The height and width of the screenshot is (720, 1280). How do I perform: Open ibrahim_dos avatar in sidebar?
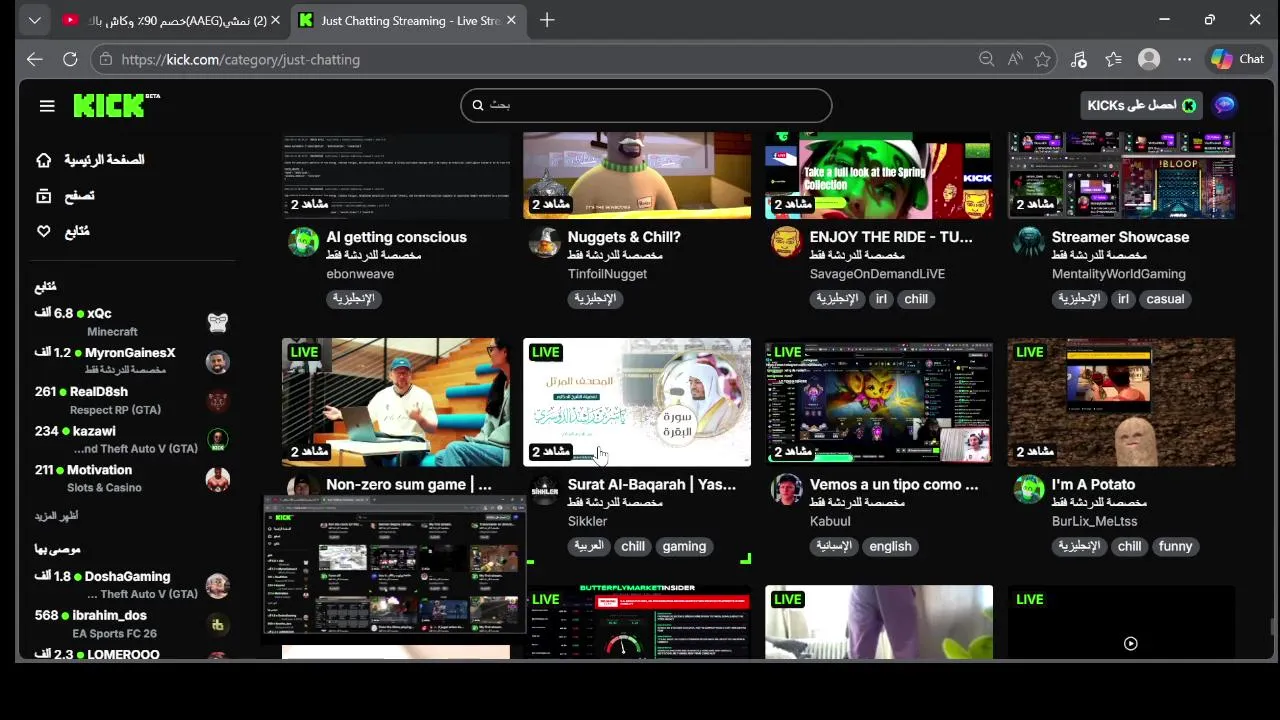[218, 624]
